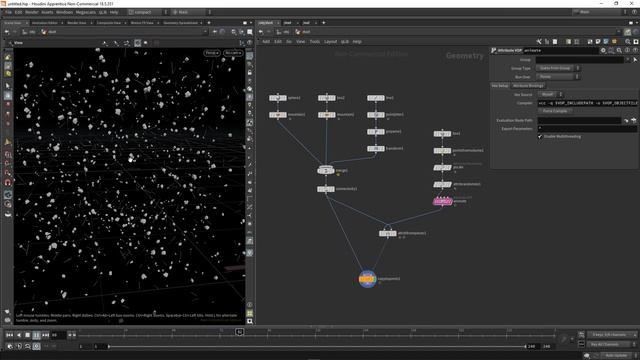This screenshot has height=360, width=640.
Task: Open the Main radial menu dropdown
Action: [x=191, y=12]
